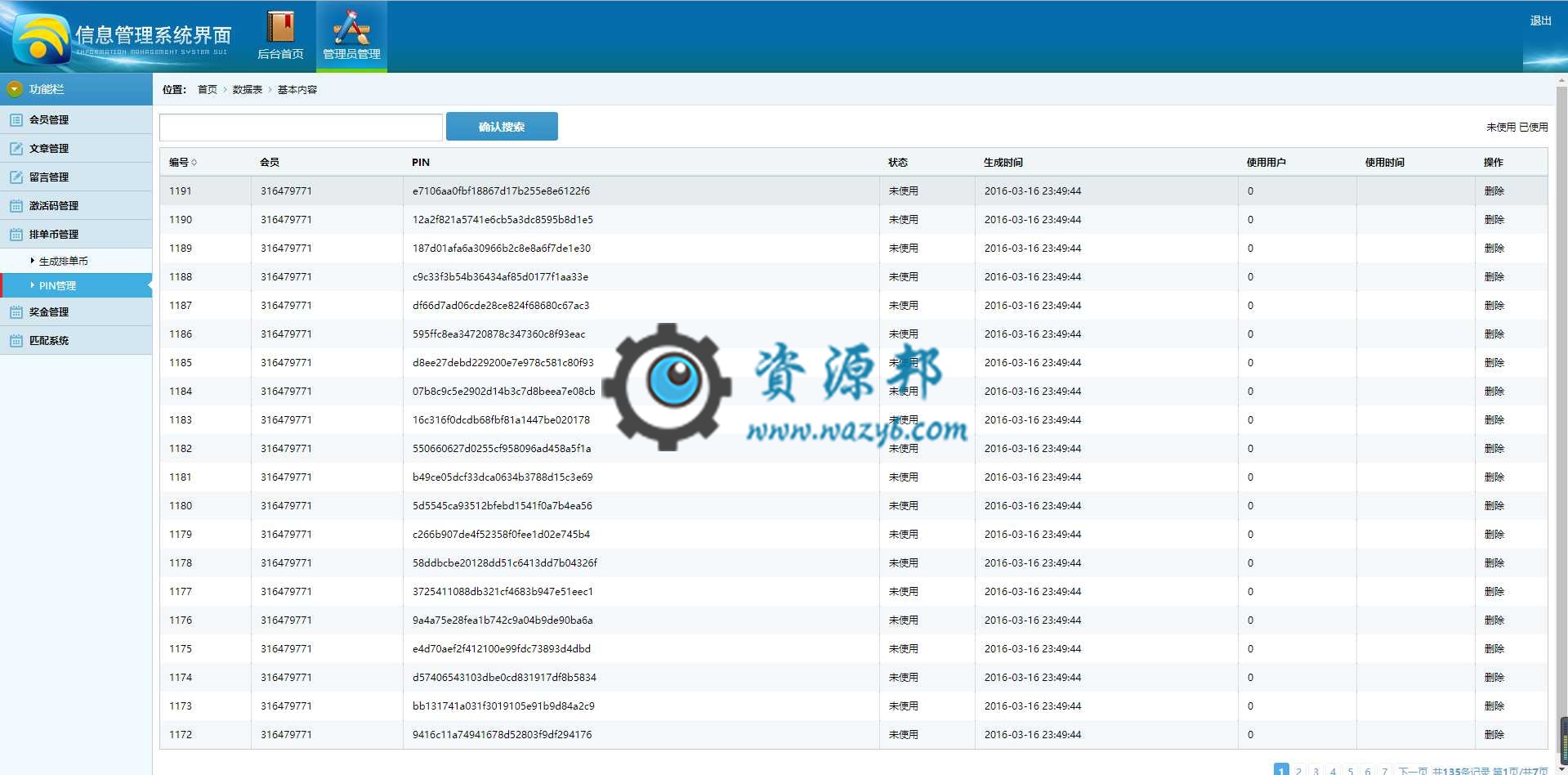The image size is (1568, 775).
Task: Click PIN 9416c11a74941678d52803f9df294176
Action: (x=502, y=735)
